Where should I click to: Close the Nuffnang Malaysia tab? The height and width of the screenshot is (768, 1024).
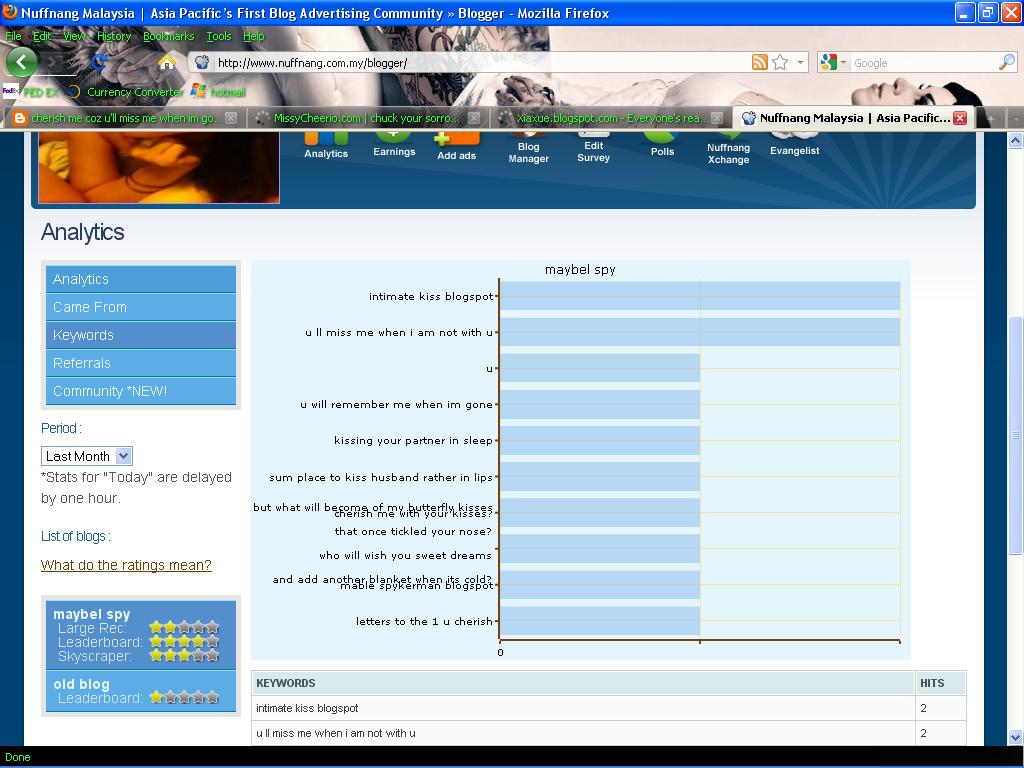tap(960, 118)
